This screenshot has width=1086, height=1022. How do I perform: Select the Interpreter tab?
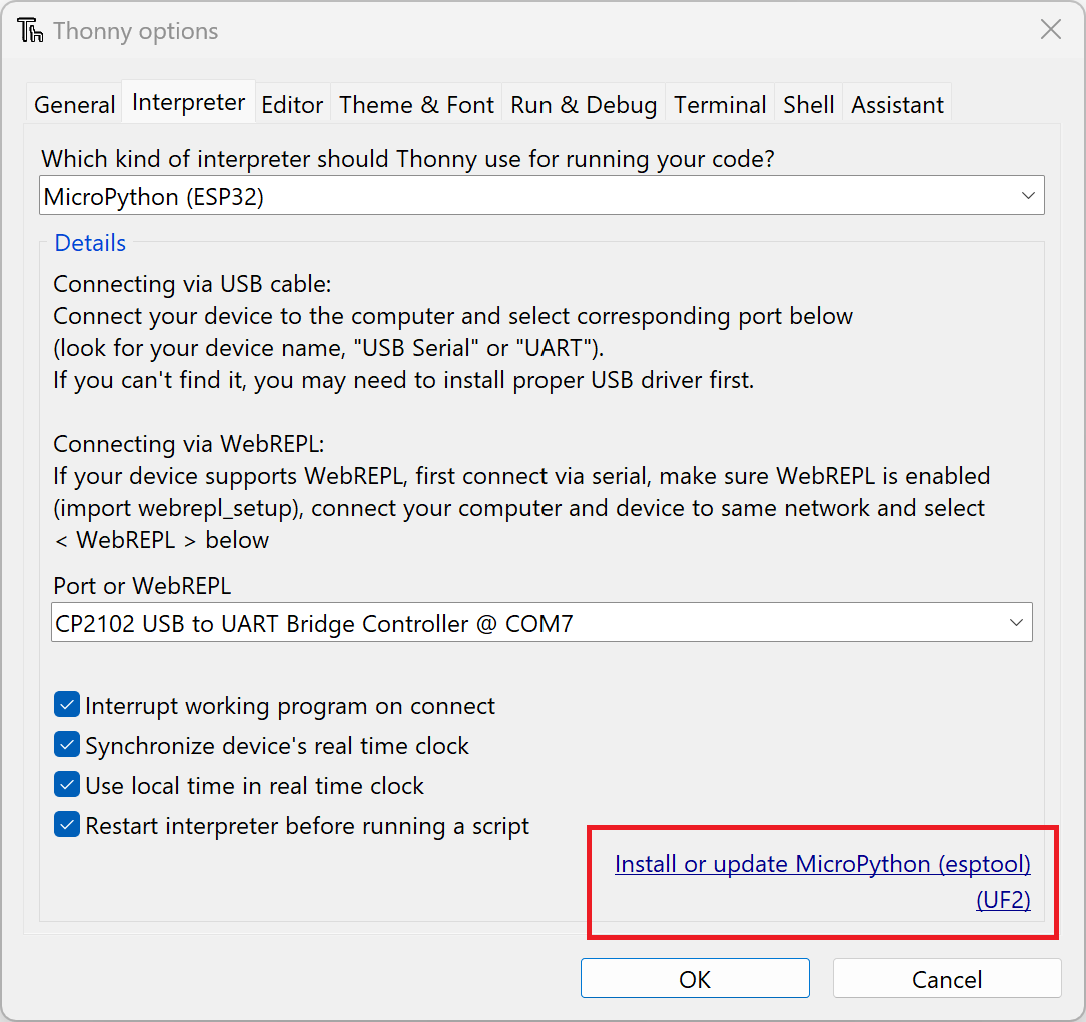[x=188, y=102]
